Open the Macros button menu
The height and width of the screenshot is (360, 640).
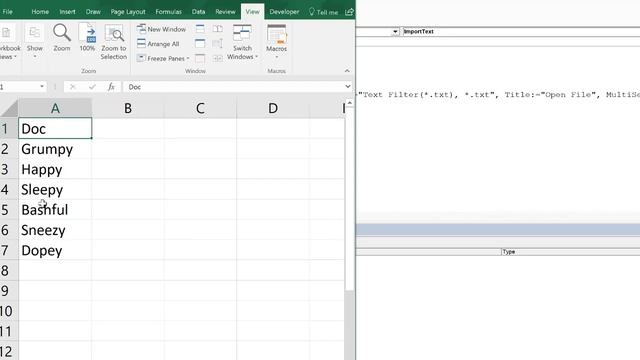click(x=276, y=41)
